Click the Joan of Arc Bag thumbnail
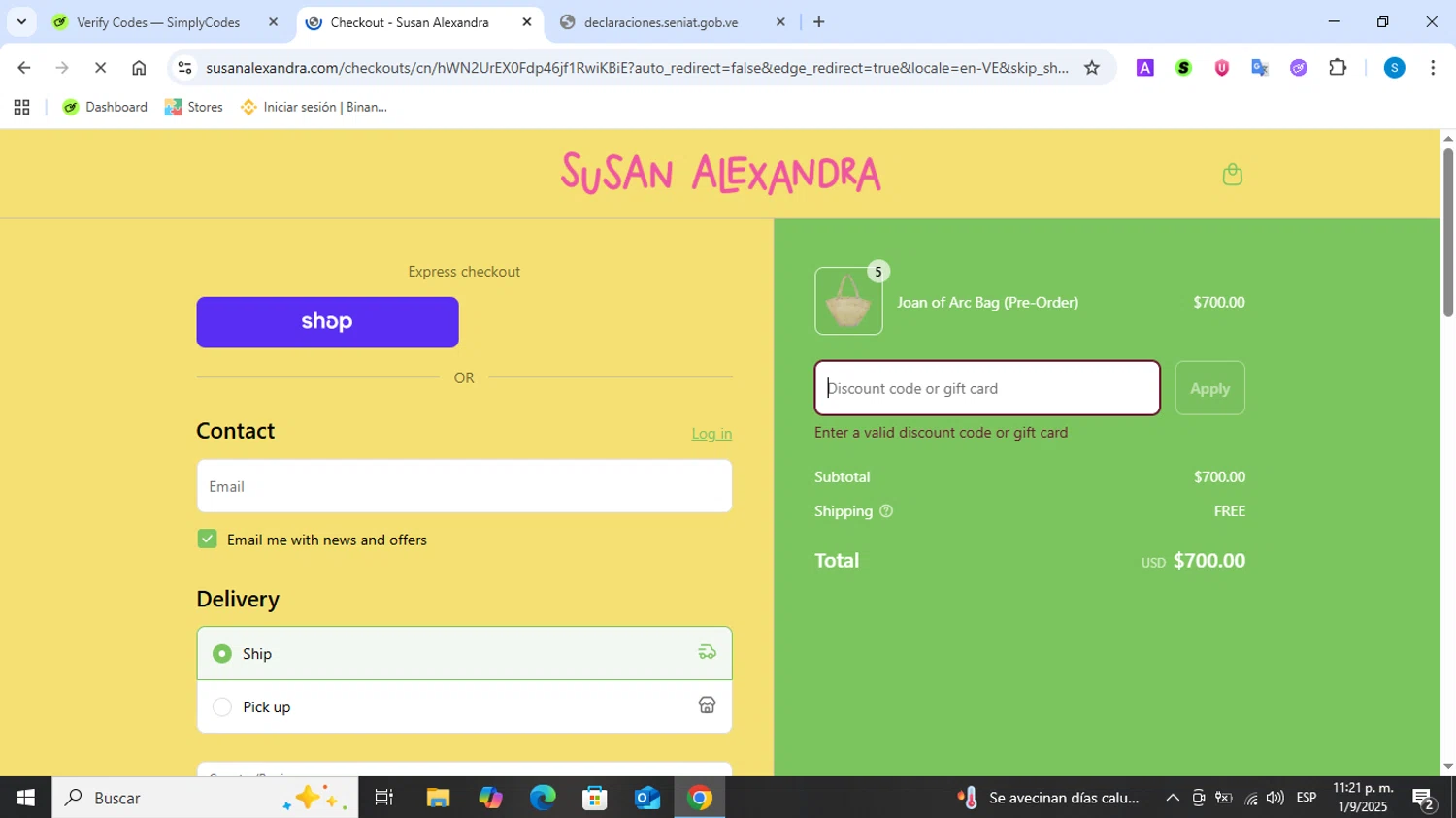The width and height of the screenshot is (1456, 818). pos(848,301)
